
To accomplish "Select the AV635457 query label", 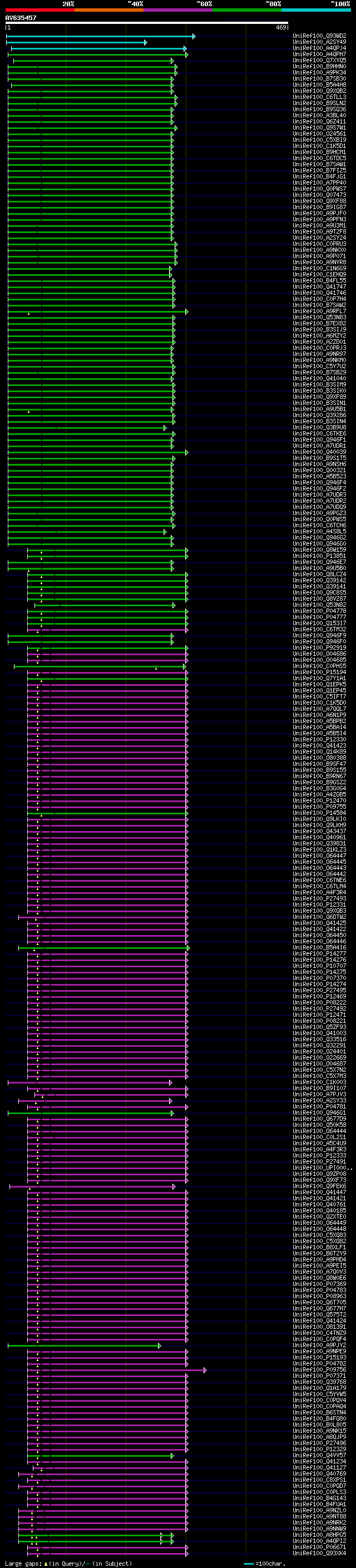I will point(21,18).
